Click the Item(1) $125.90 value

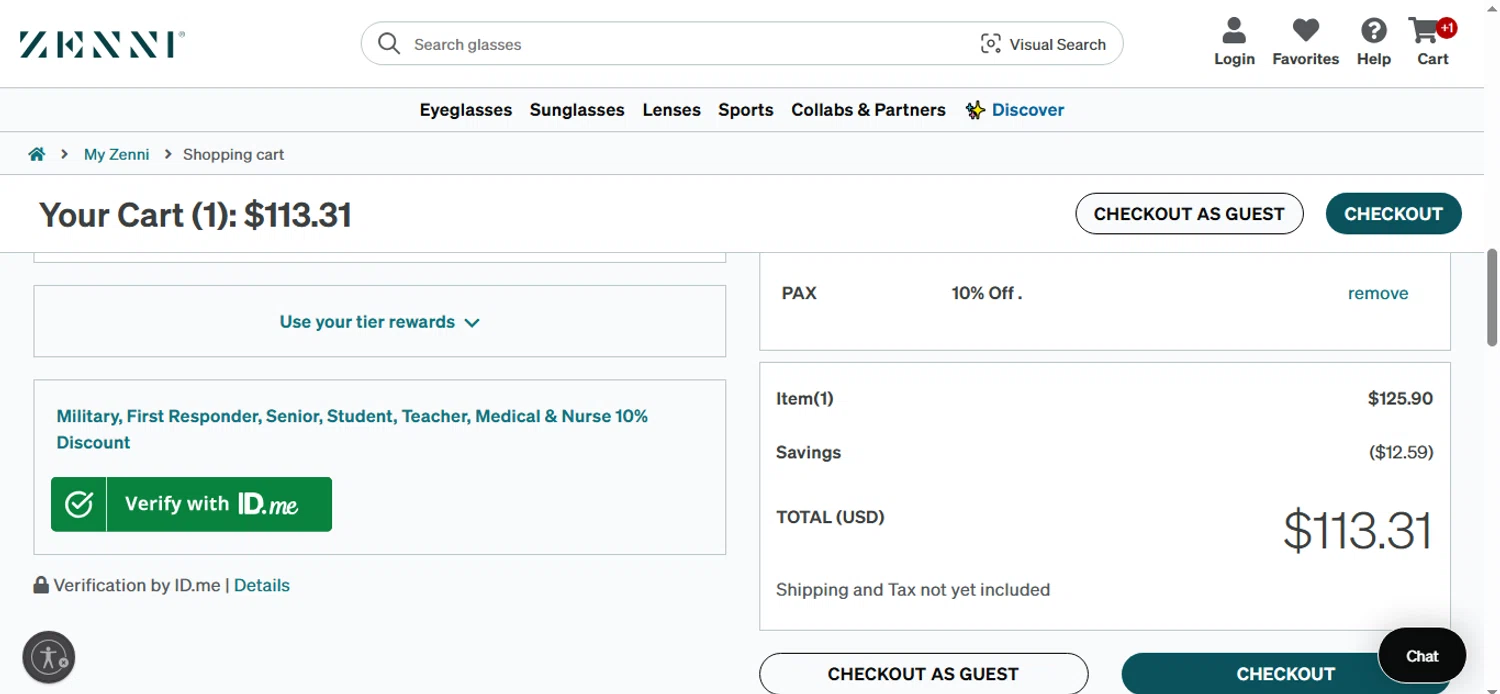tap(1400, 398)
